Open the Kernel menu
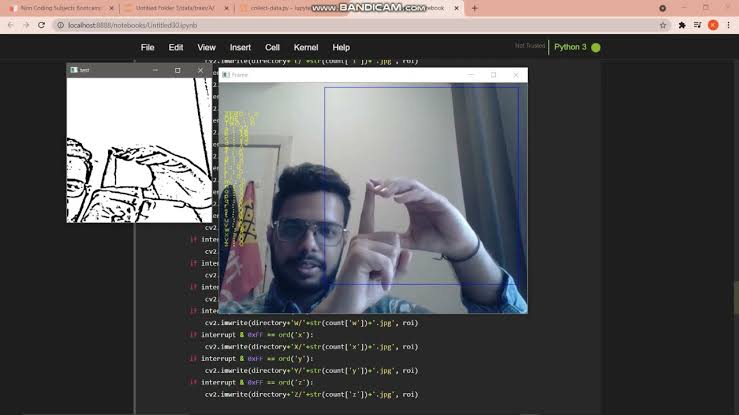739x415 pixels. (306, 48)
